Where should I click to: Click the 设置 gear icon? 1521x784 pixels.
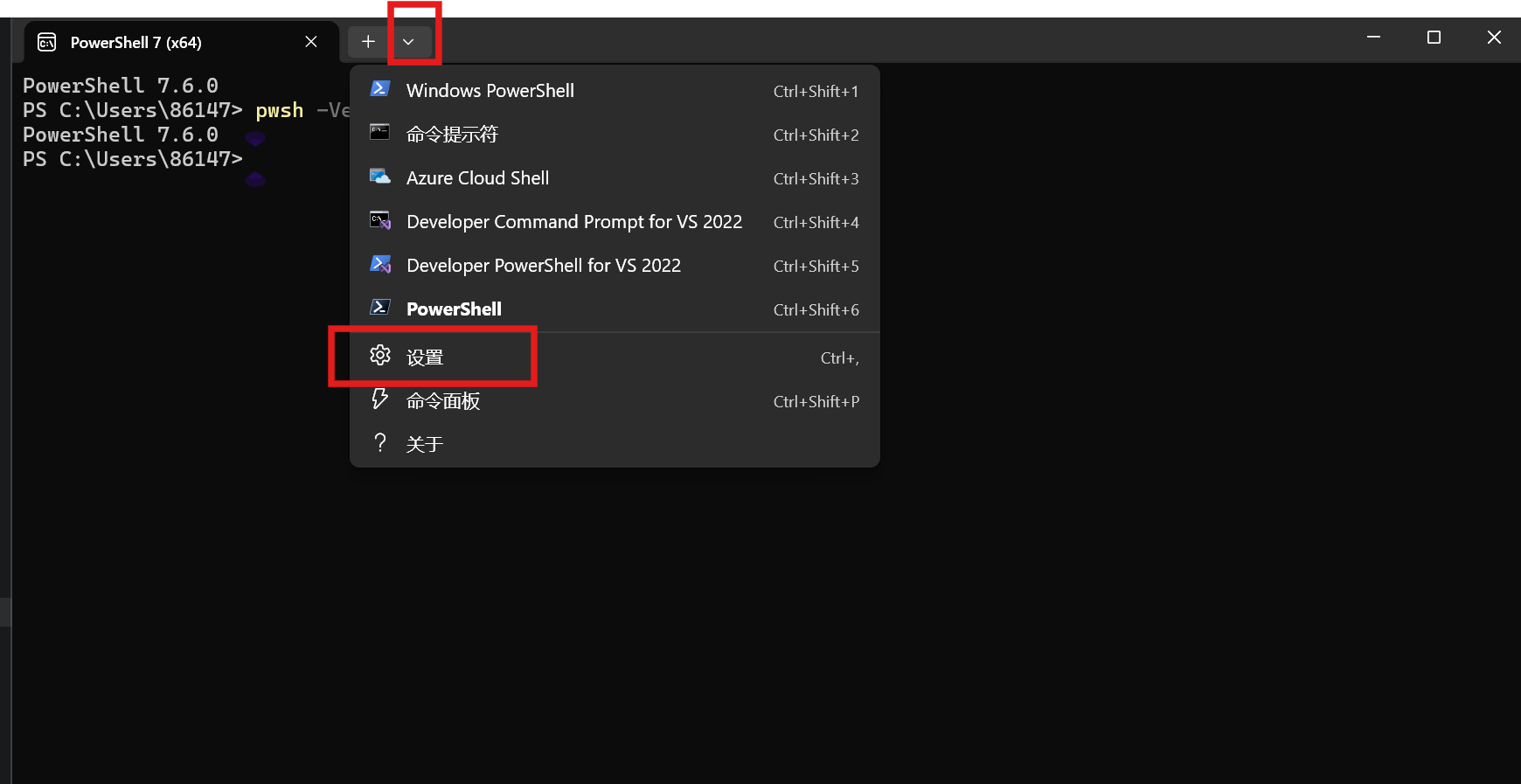point(380,355)
